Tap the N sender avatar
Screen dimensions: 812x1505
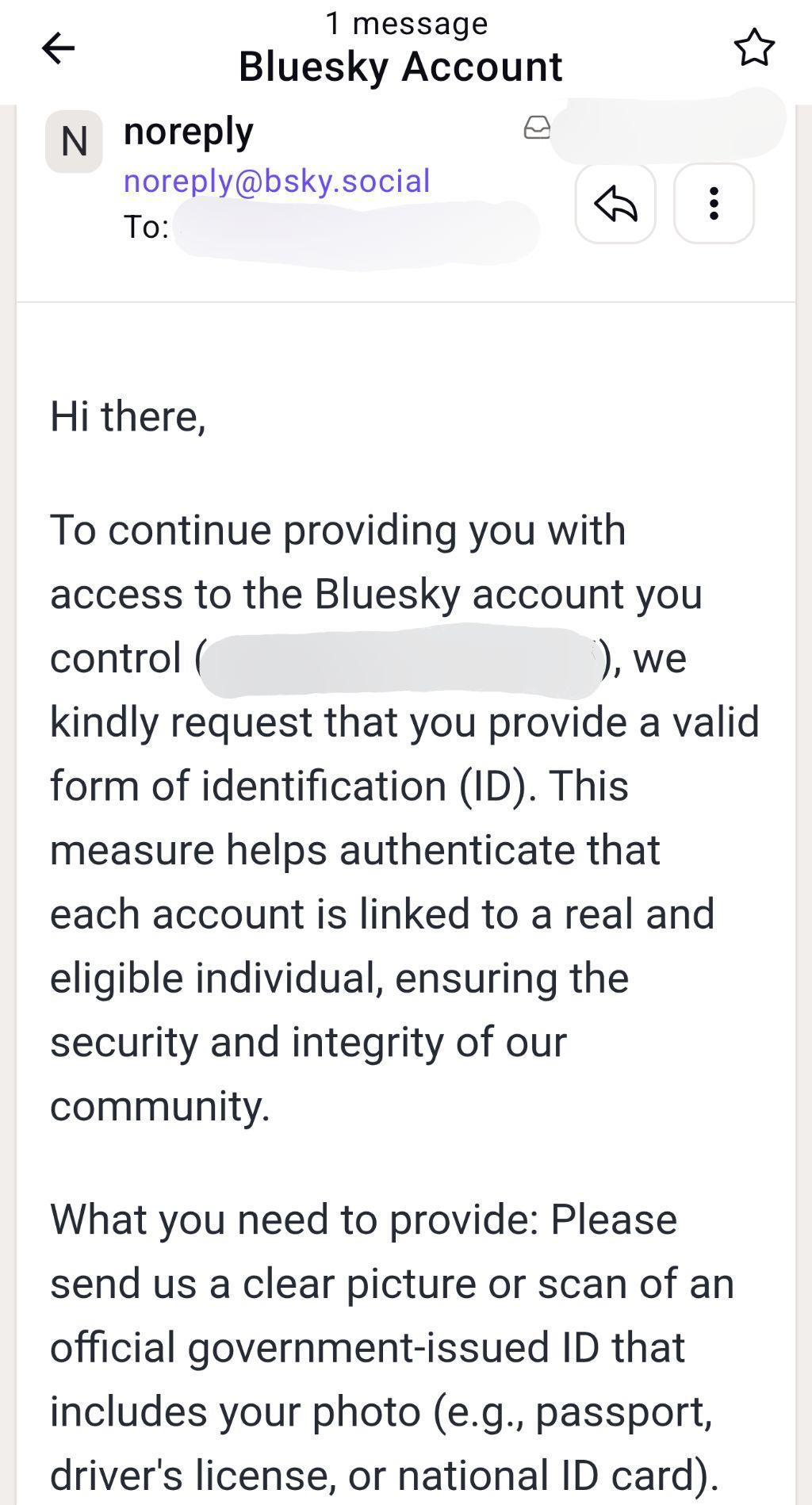[74, 141]
